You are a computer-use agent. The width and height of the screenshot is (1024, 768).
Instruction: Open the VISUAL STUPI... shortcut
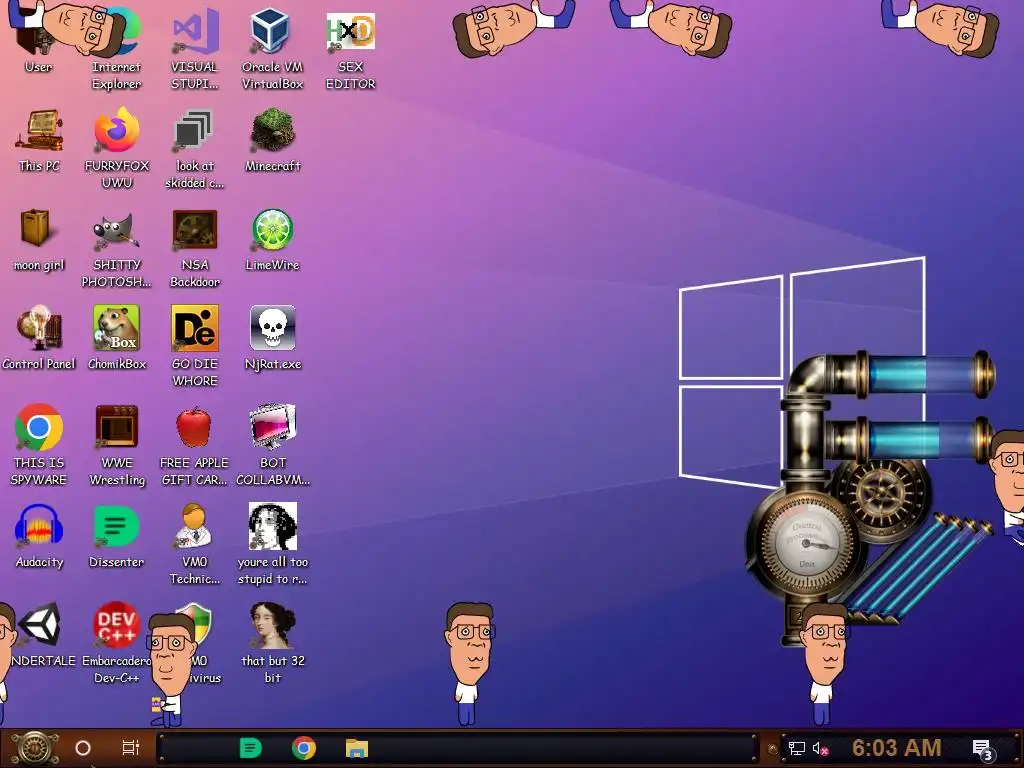pos(195,47)
